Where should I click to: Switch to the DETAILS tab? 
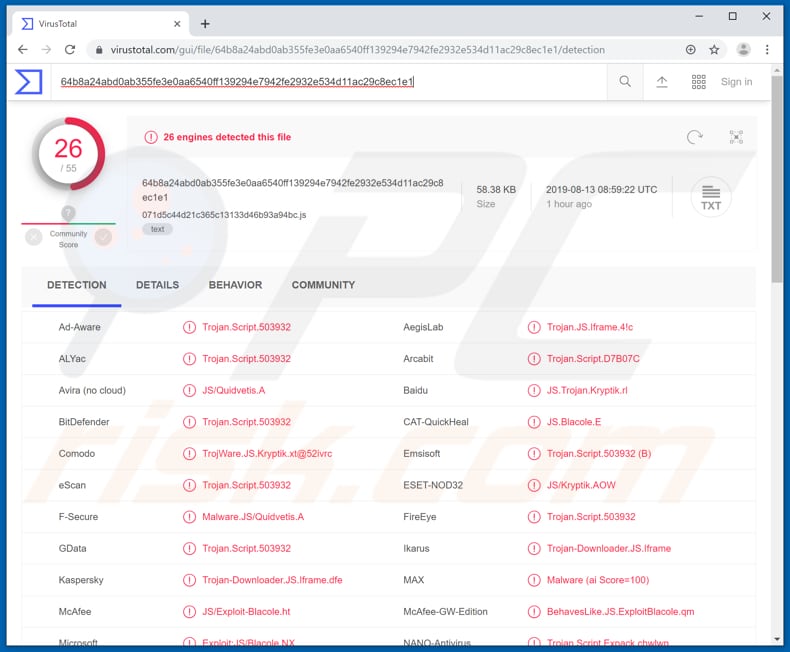157,285
